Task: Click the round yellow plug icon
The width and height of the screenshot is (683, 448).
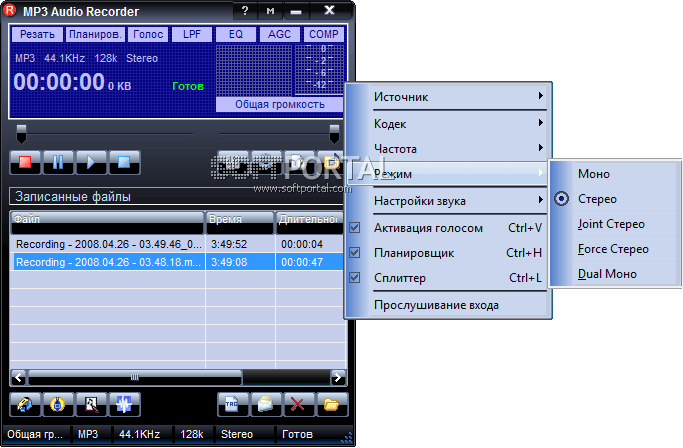Action: pos(58,404)
